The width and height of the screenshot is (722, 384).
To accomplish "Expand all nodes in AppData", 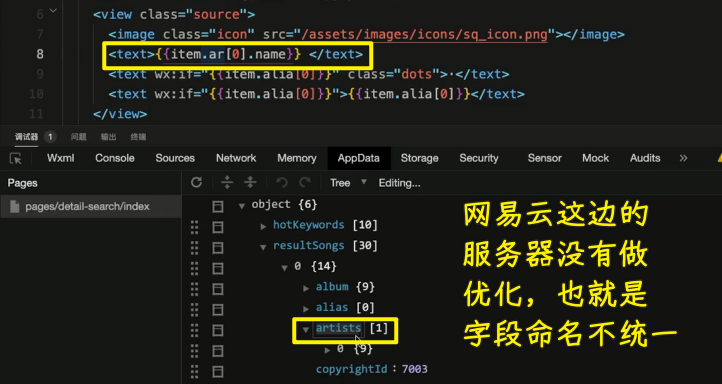I will coord(227,183).
